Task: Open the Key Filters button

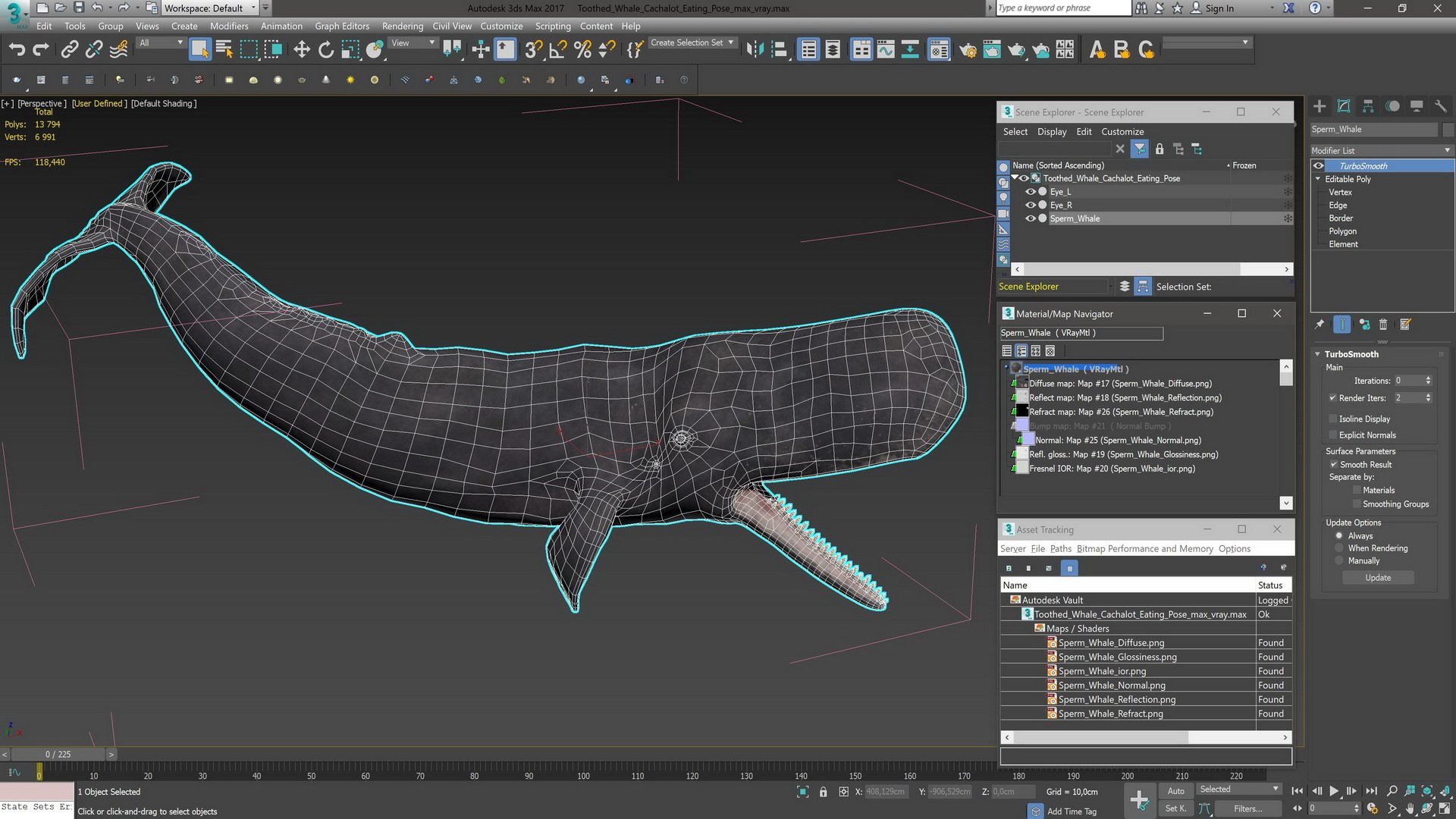Action: (x=1247, y=809)
